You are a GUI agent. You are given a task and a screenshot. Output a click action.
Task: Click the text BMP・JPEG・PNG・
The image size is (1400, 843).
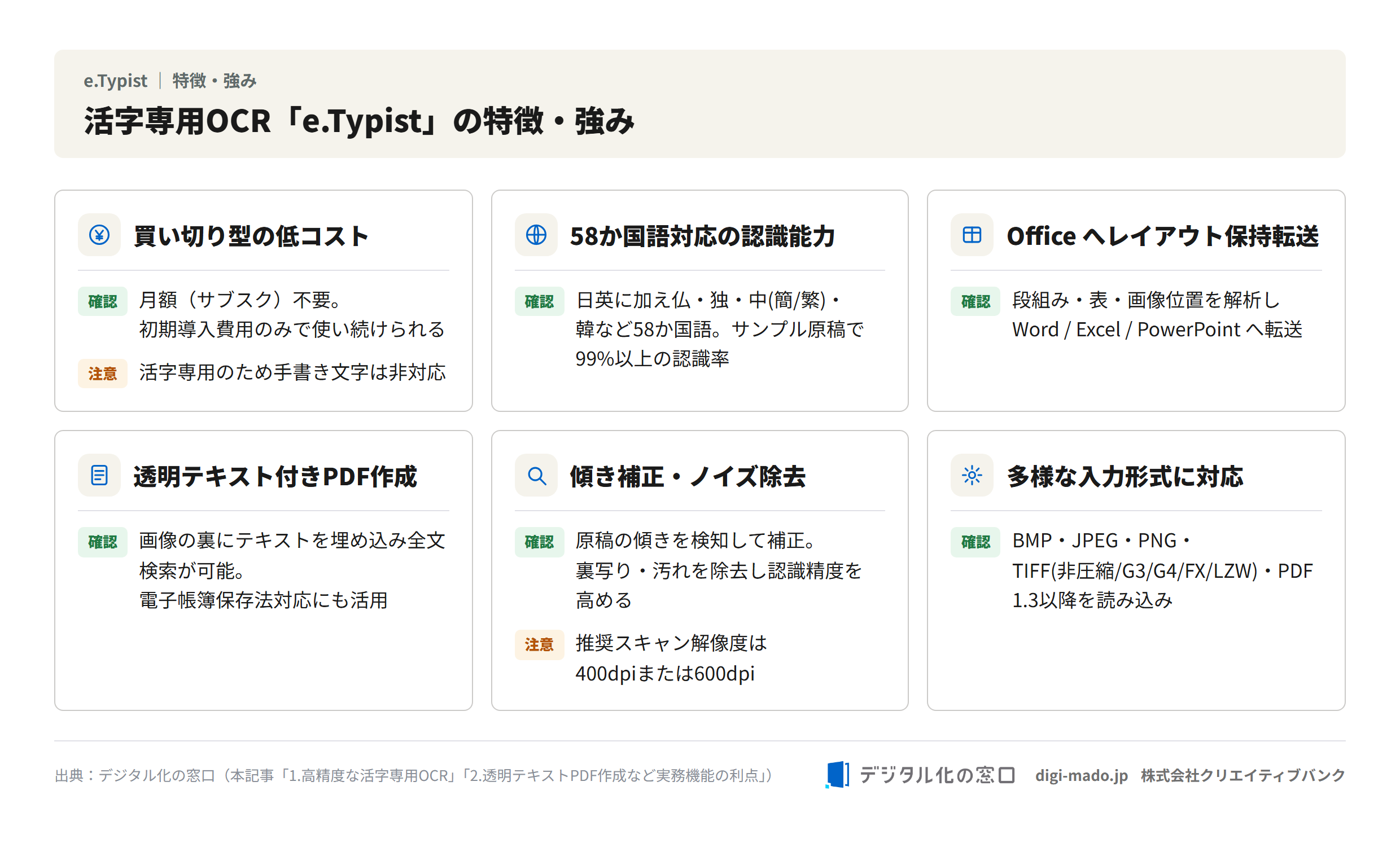point(1101,540)
